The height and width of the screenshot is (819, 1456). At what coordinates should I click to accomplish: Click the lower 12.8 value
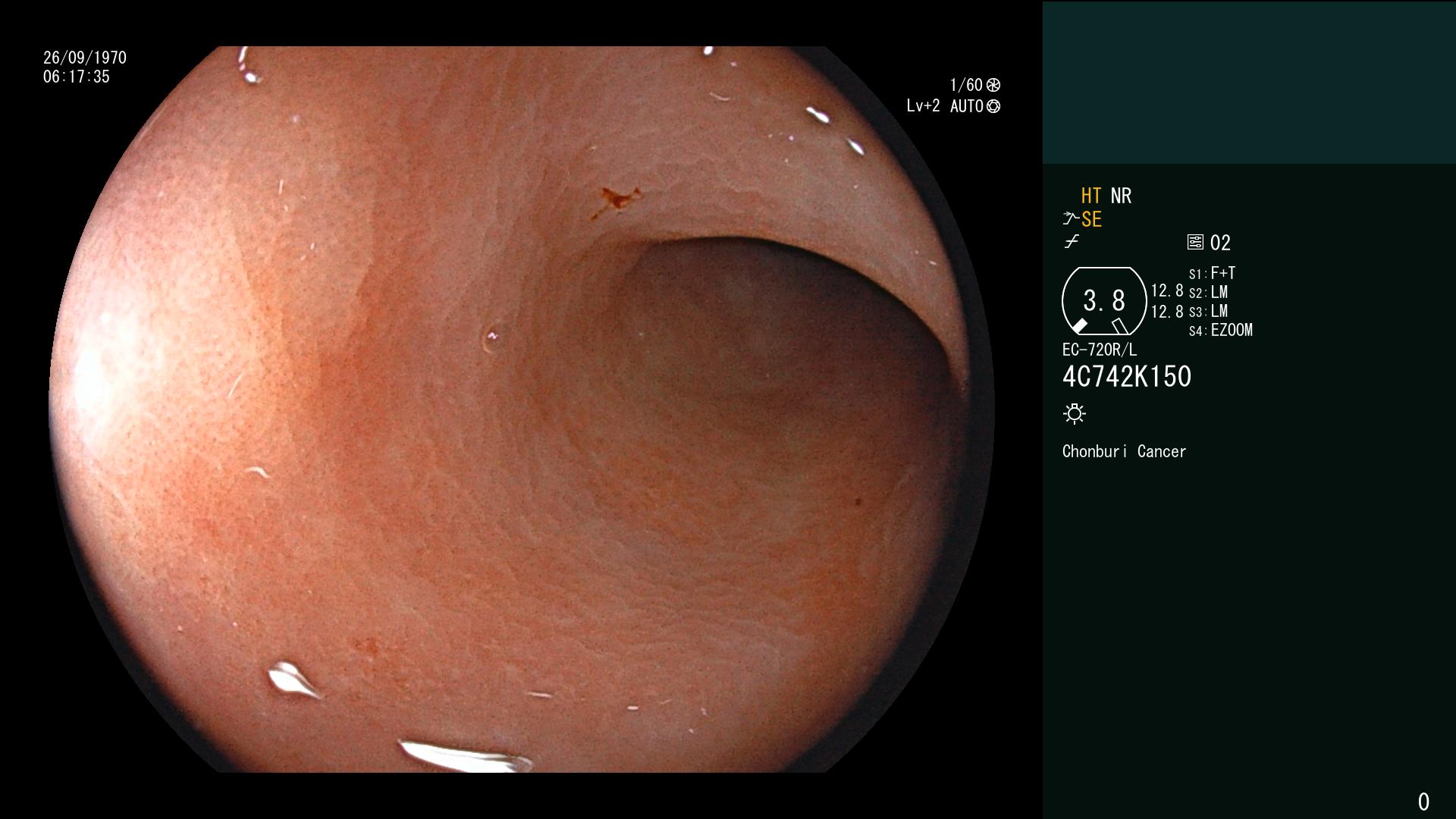pyautogui.click(x=1167, y=312)
